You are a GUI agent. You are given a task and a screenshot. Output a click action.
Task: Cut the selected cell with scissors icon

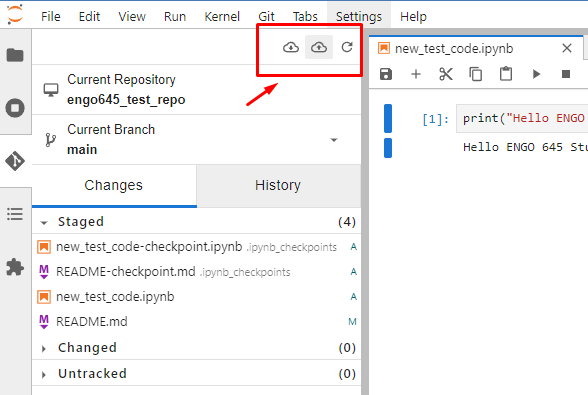pos(446,74)
